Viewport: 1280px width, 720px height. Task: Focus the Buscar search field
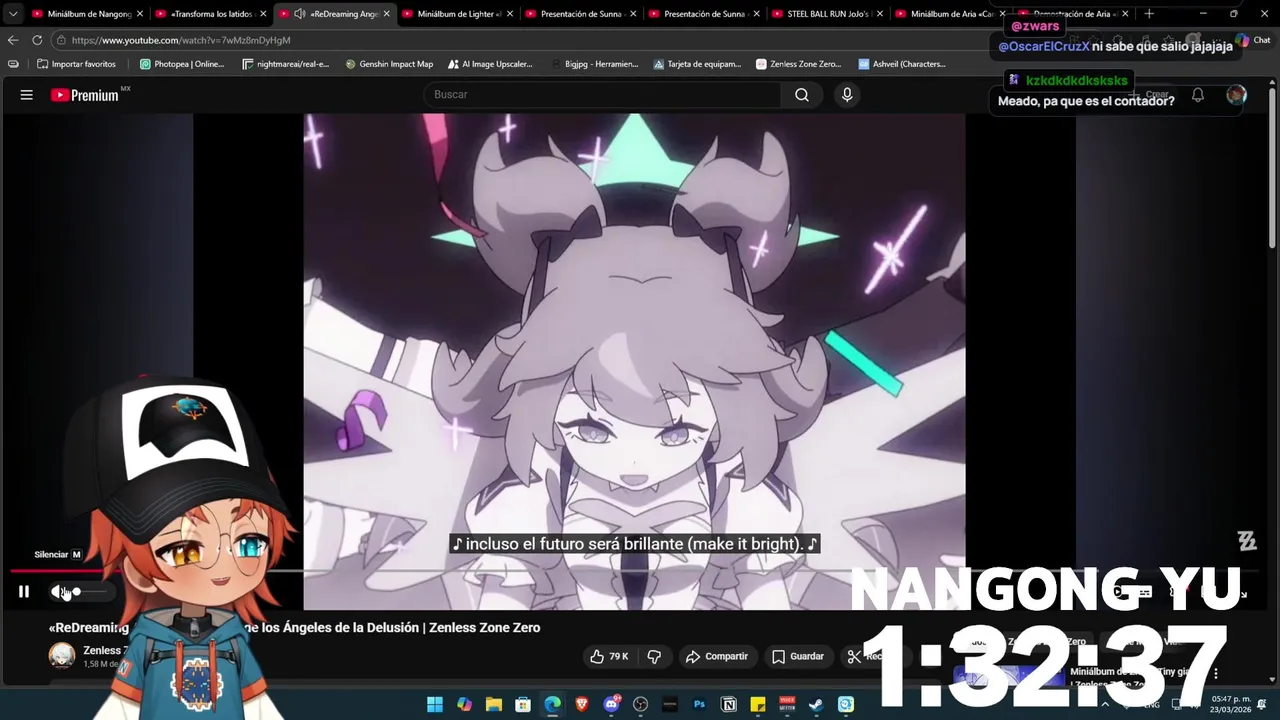click(603, 95)
